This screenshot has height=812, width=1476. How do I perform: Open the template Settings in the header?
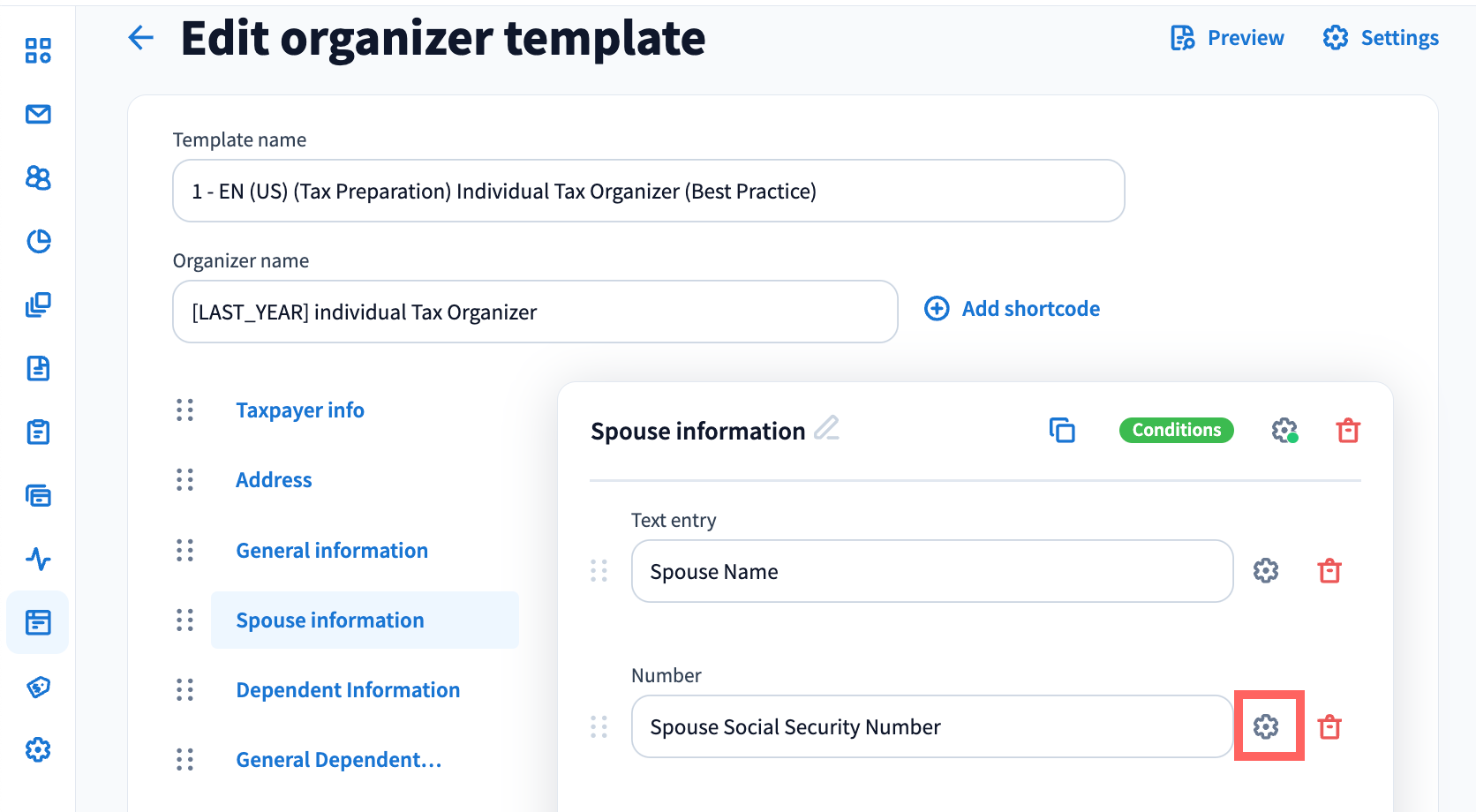click(x=1381, y=38)
